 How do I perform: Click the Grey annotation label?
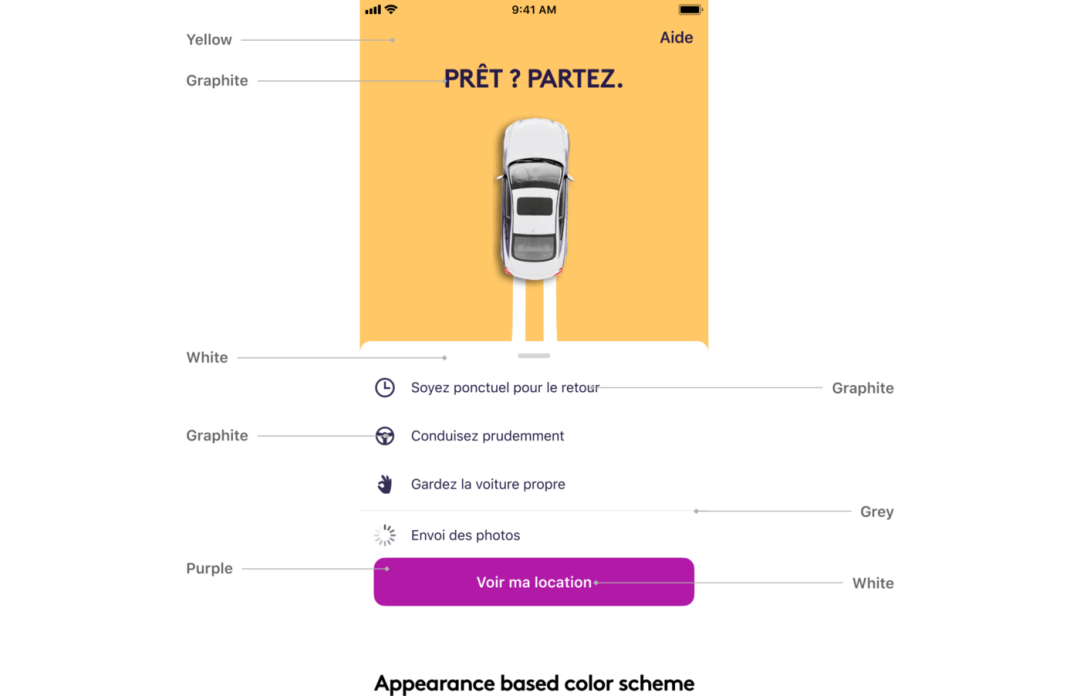click(x=876, y=512)
